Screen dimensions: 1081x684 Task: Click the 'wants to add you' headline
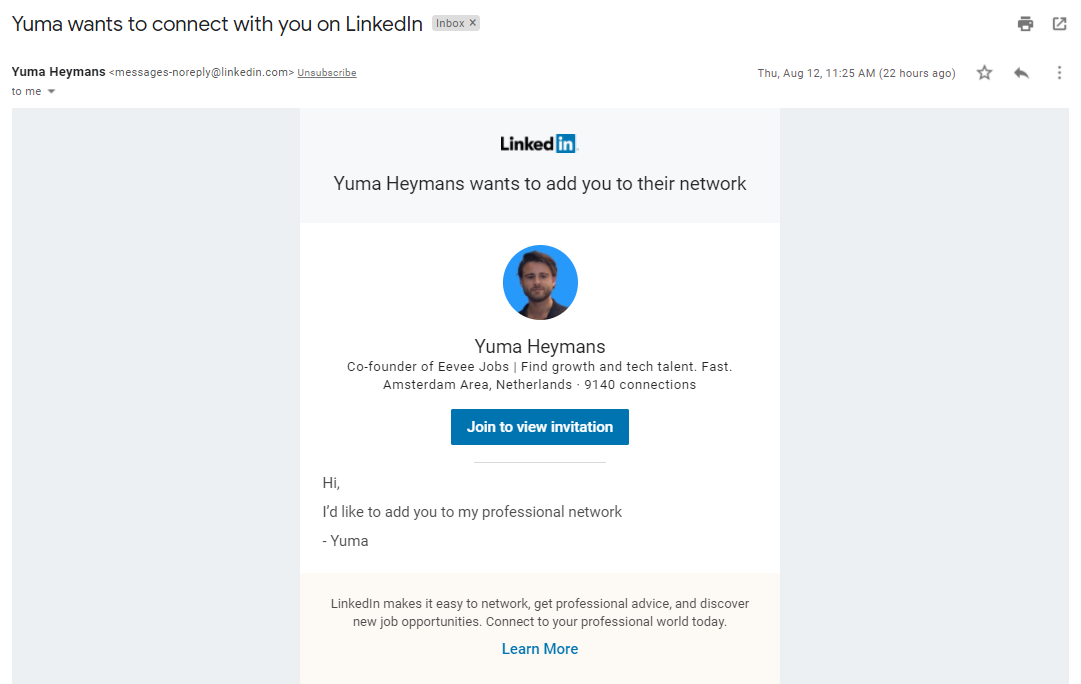540,184
